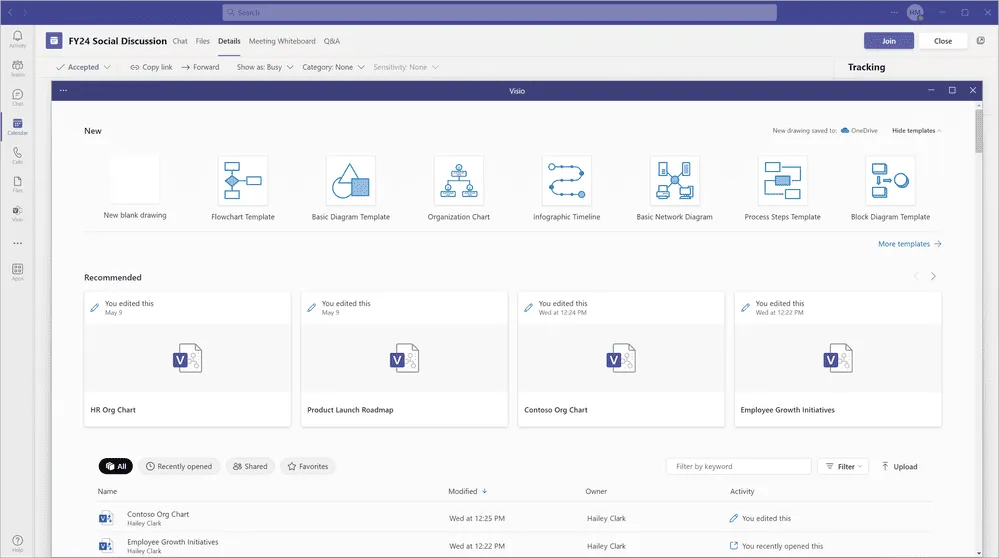Click the FY24 Social Discussion meeting icon

(x=54, y=41)
